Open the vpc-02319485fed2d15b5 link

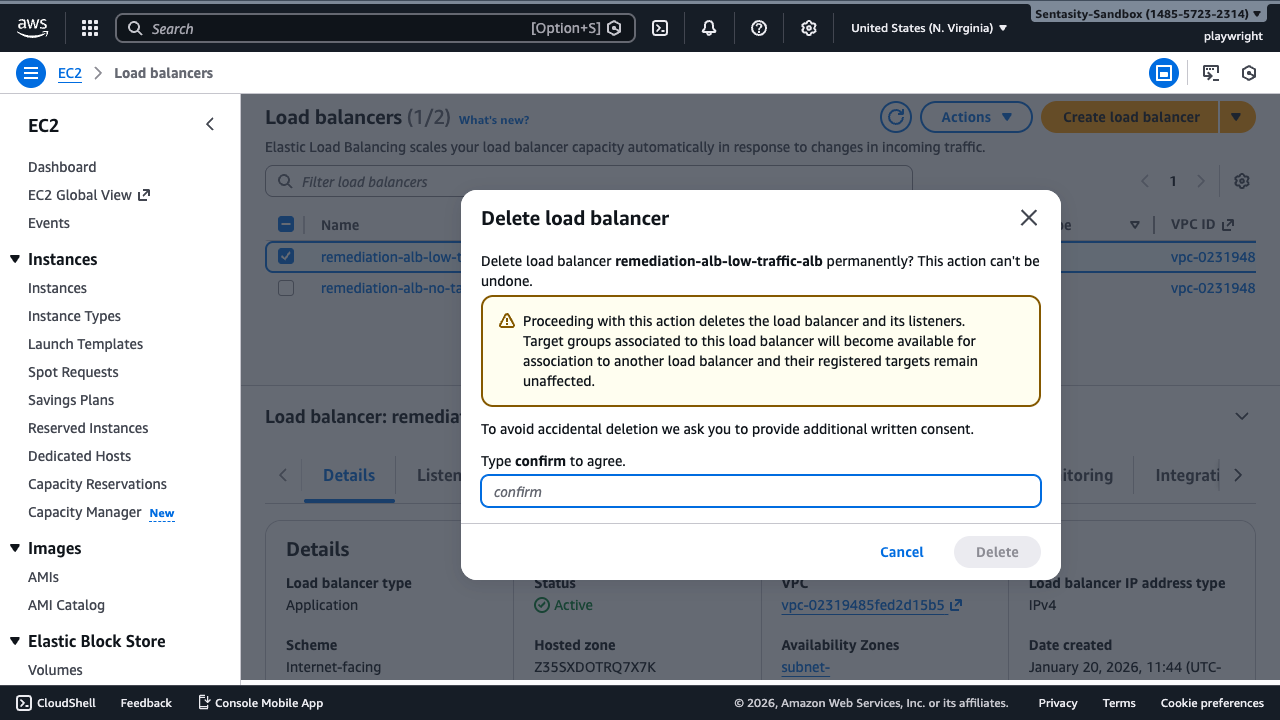pyautogui.click(x=862, y=604)
